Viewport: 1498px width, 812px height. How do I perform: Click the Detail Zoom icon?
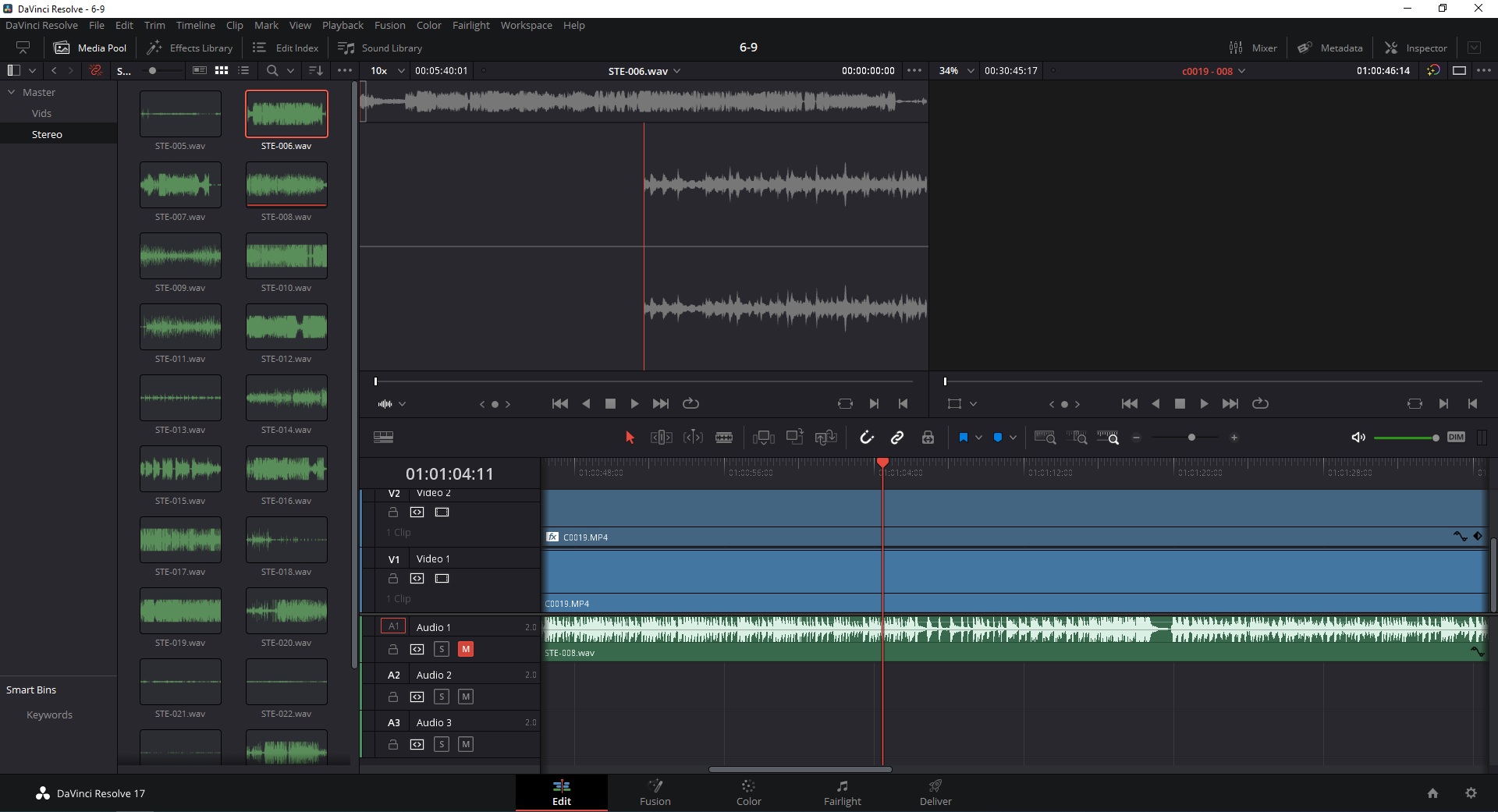[x=1077, y=438]
